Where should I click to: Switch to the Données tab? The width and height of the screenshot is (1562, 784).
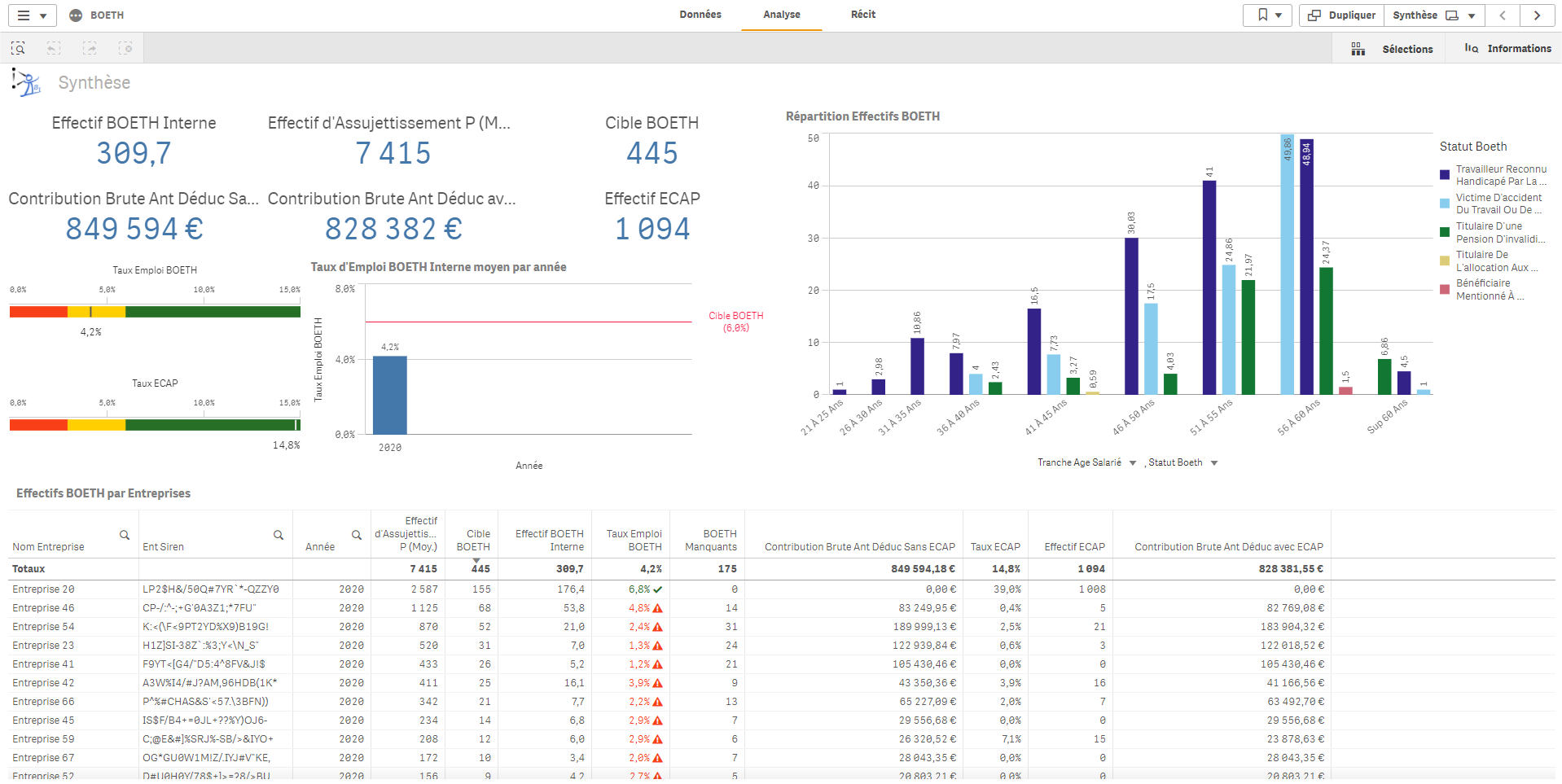point(700,15)
